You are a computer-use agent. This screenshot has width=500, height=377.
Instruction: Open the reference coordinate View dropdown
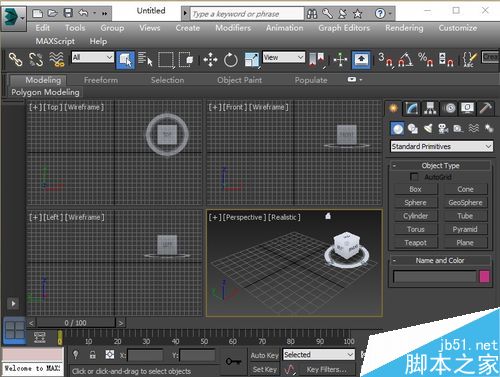[284, 57]
